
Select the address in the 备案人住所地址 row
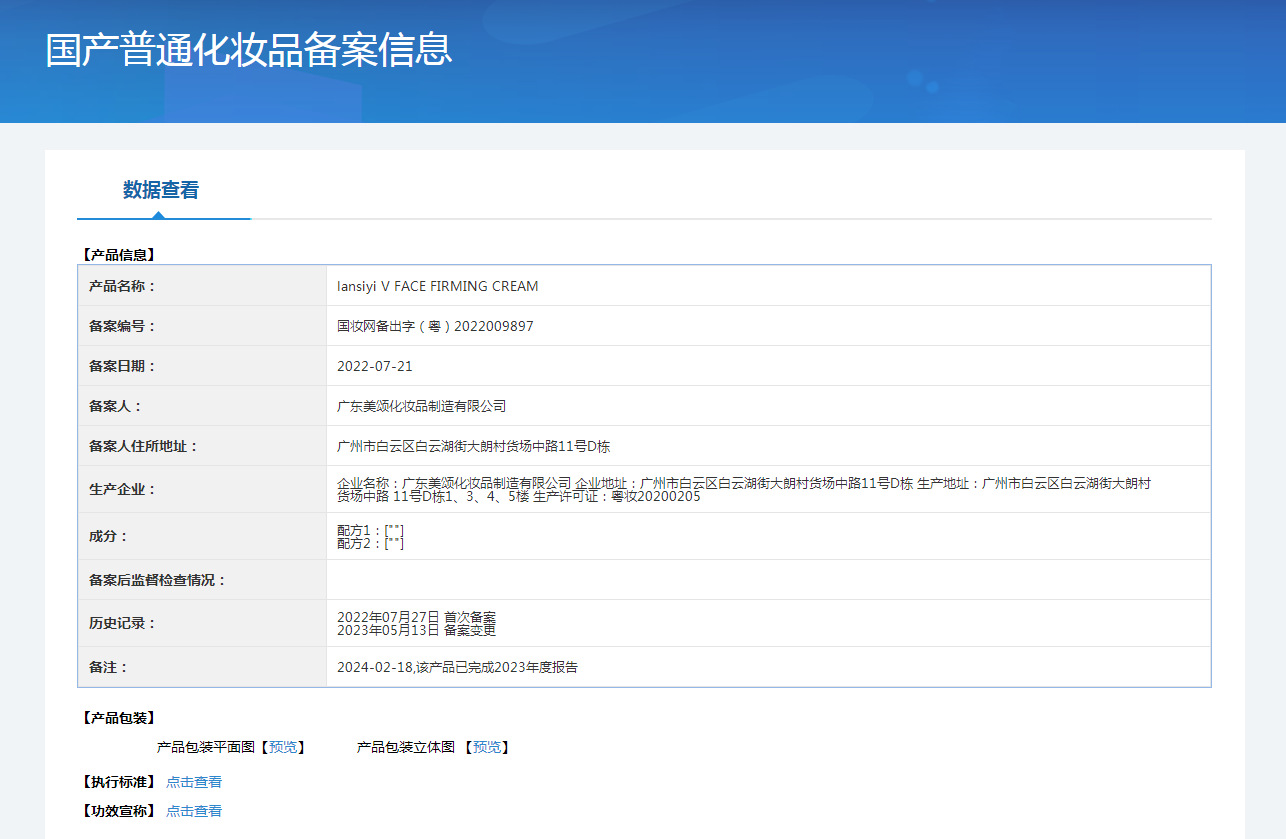[474, 446]
